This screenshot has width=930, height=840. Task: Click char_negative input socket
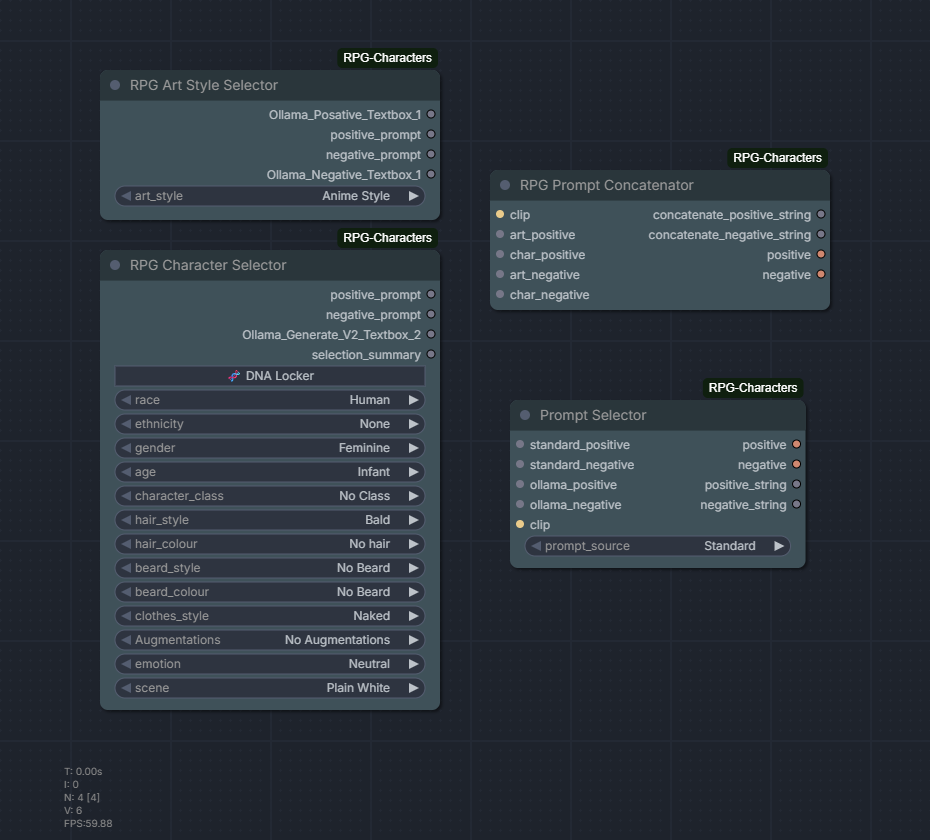[500, 294]
